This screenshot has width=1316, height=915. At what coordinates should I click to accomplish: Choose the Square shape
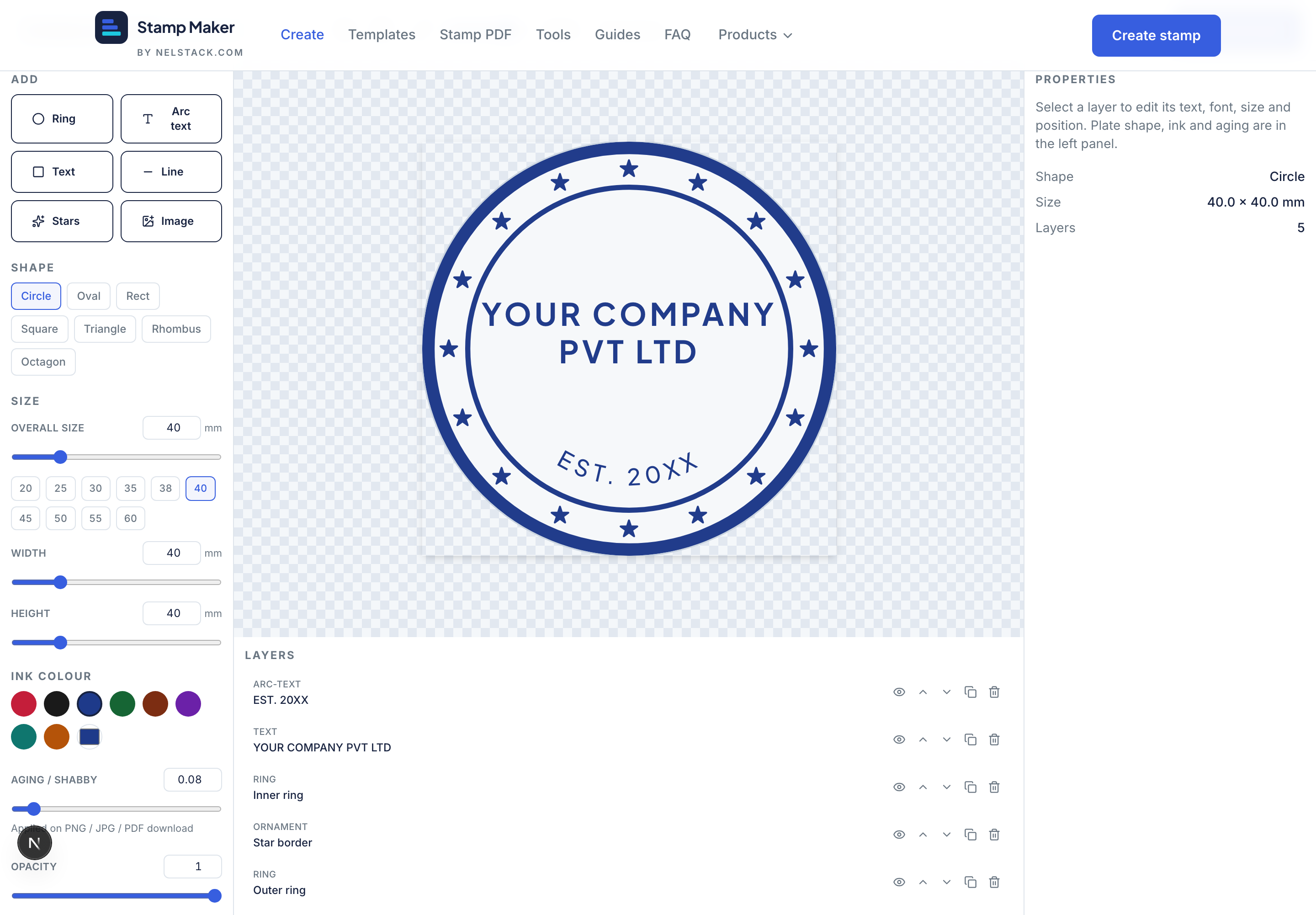40,329
